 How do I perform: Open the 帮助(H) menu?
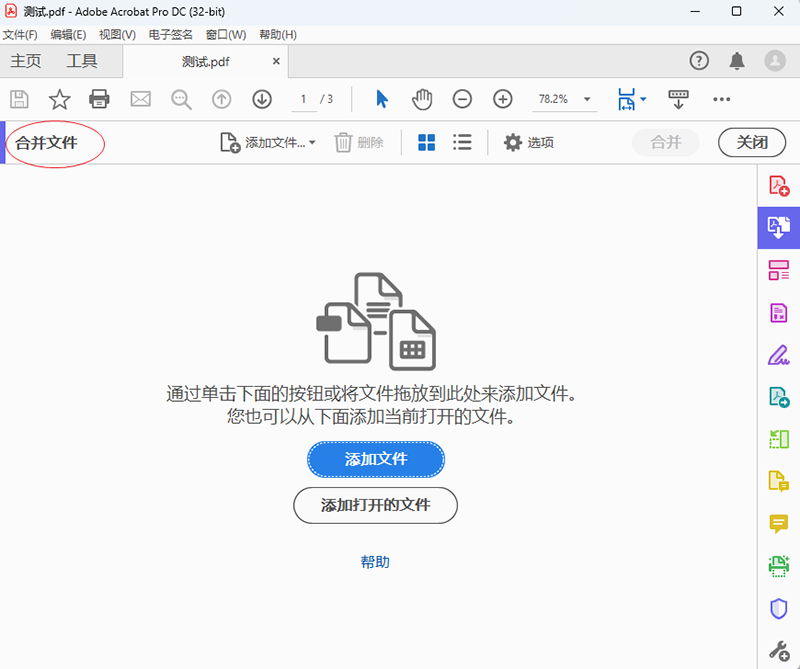(x=278, y=35)
